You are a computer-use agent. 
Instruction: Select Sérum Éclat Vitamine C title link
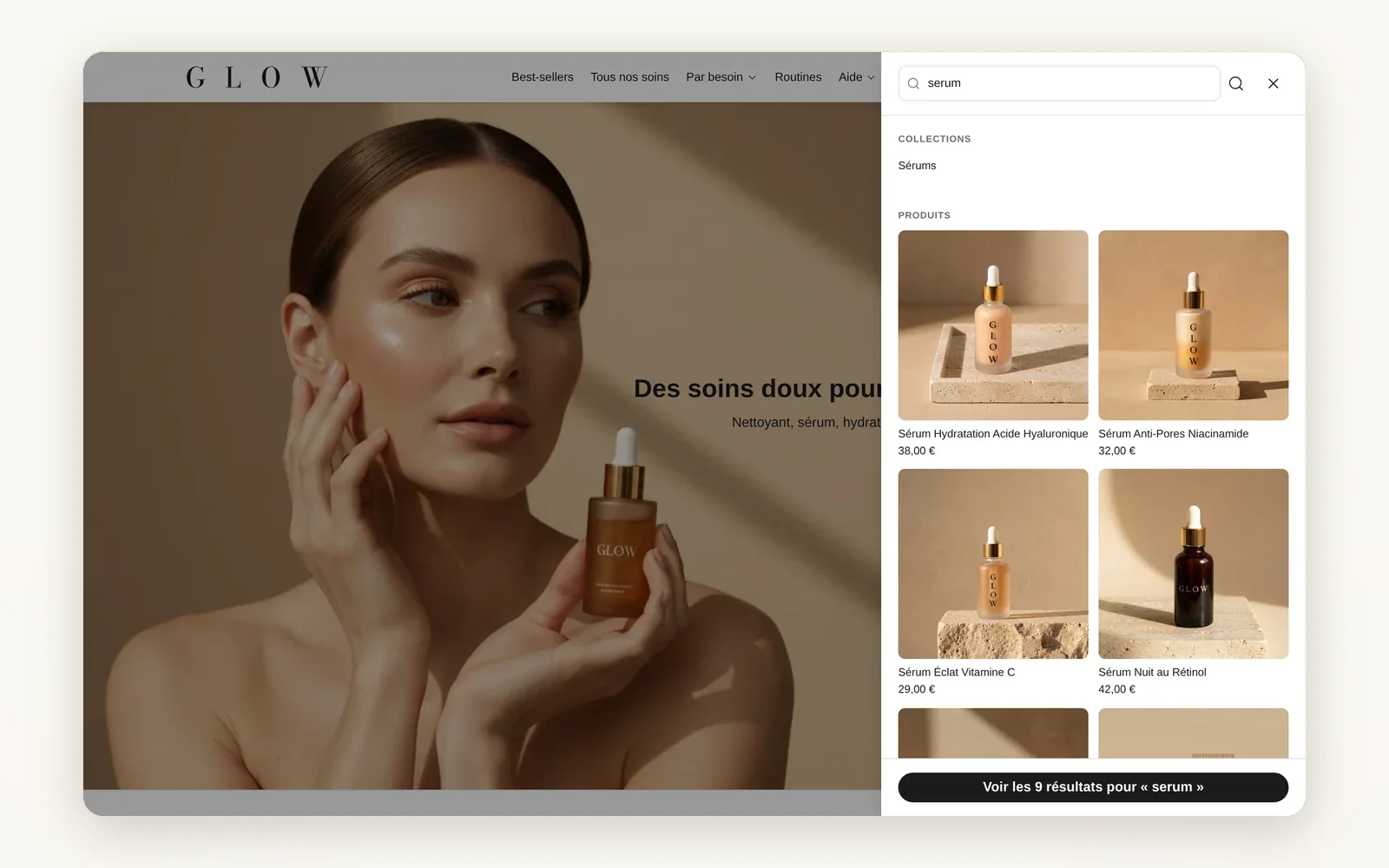(x=957, y=672)
